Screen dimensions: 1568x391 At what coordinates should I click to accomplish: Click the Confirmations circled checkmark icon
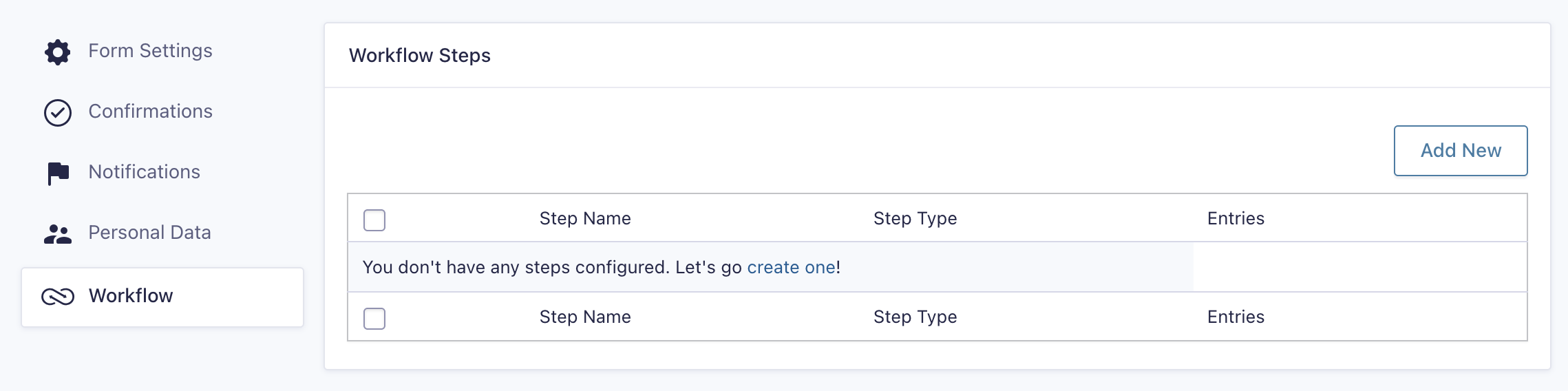pyautogui.click(x=58, y=113)
